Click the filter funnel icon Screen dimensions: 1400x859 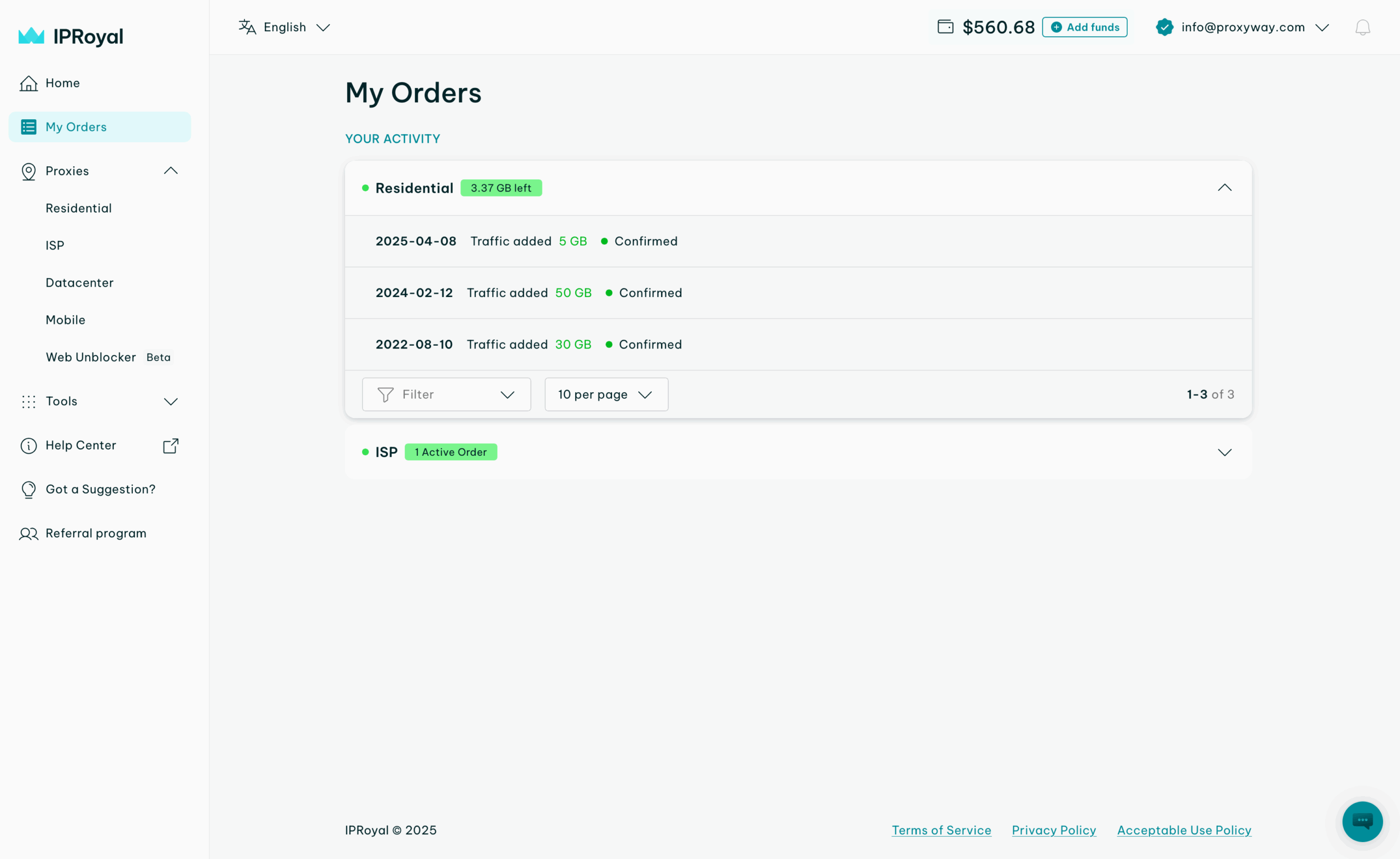click(x=386, y=394)
